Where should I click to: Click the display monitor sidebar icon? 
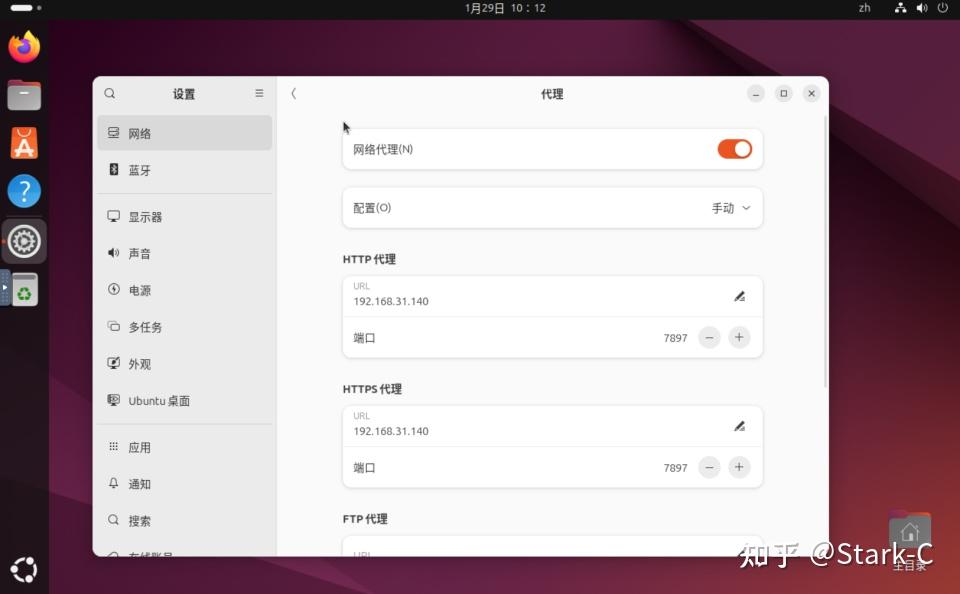tap(113, 216)
